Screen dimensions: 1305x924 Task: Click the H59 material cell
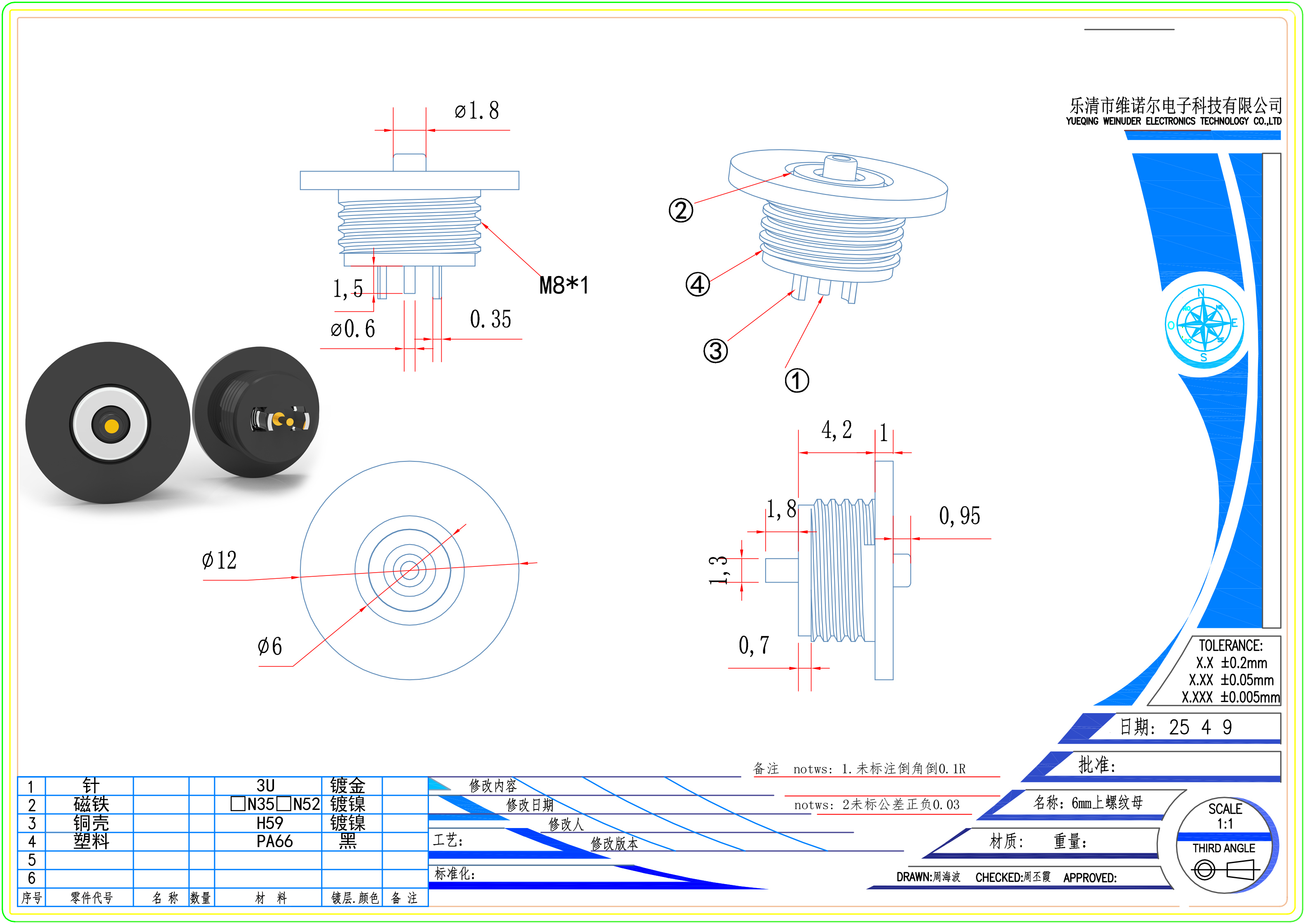click(x=268, y=823)
